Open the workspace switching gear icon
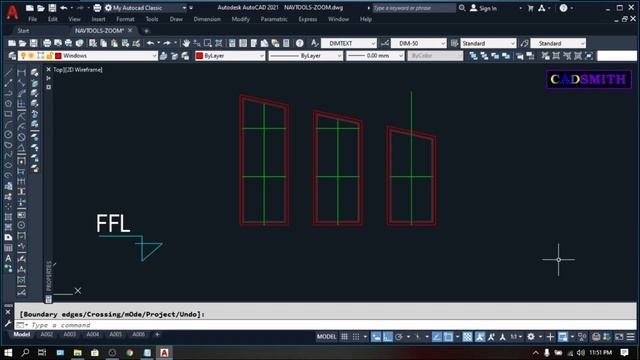This screenshot has height=360, width=640. click(x=531, y=337)
